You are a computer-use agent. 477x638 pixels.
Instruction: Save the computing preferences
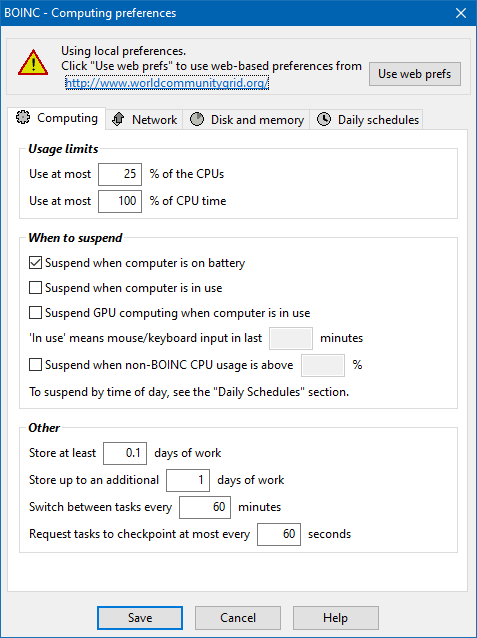tap(140, 618)
